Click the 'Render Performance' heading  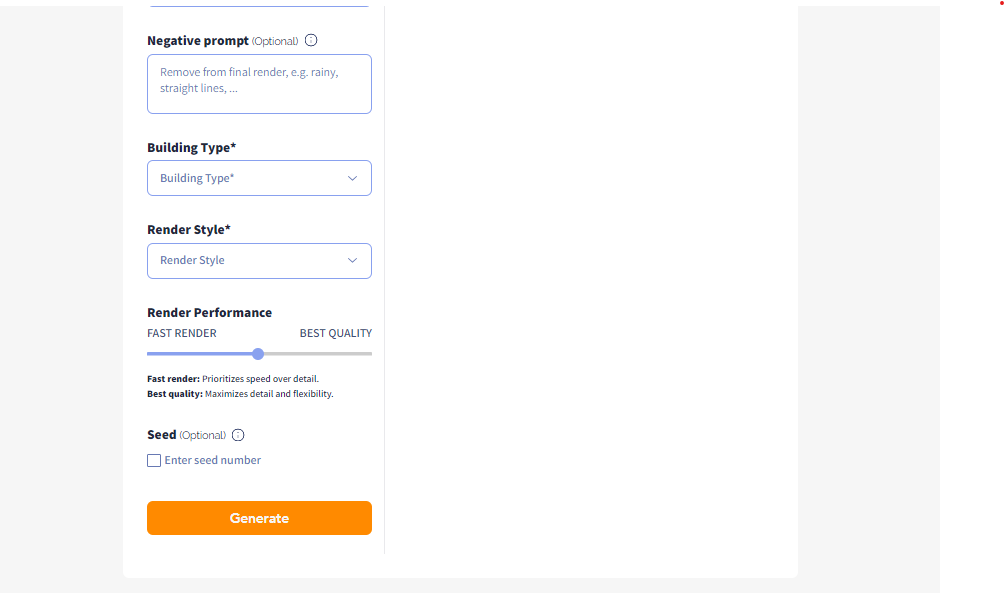[x=209, y=313]
